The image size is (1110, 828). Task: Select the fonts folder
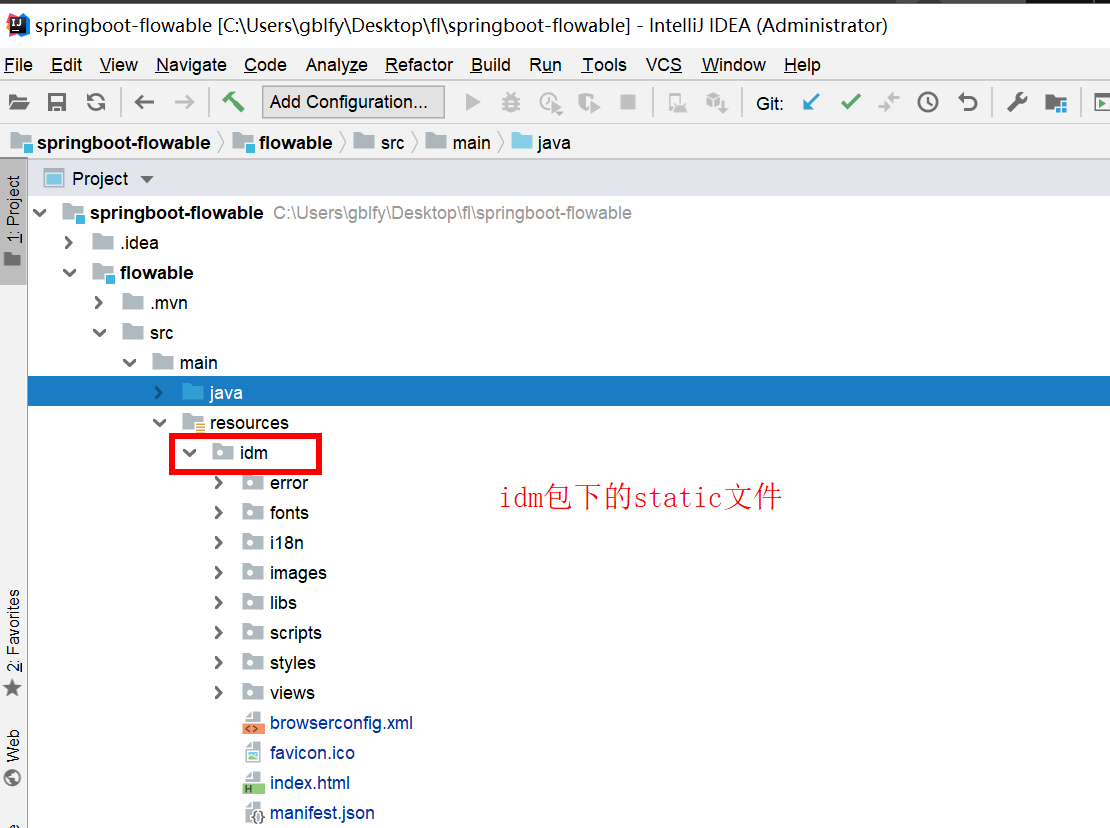point(289,513)
